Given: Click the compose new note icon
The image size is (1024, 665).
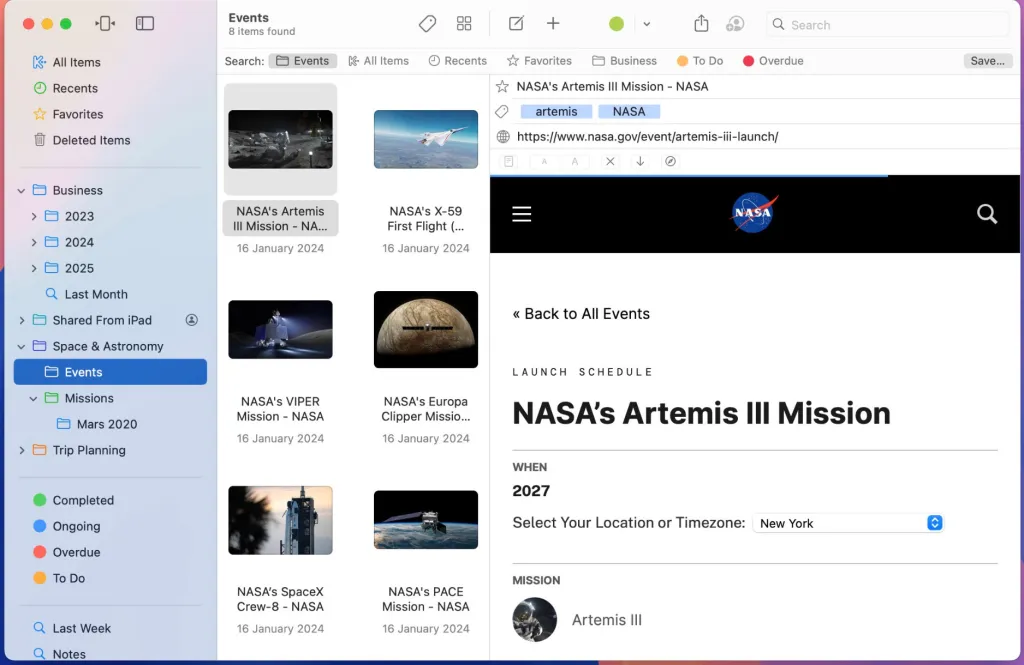Looking at the screenshot, I should pos(516,24).
